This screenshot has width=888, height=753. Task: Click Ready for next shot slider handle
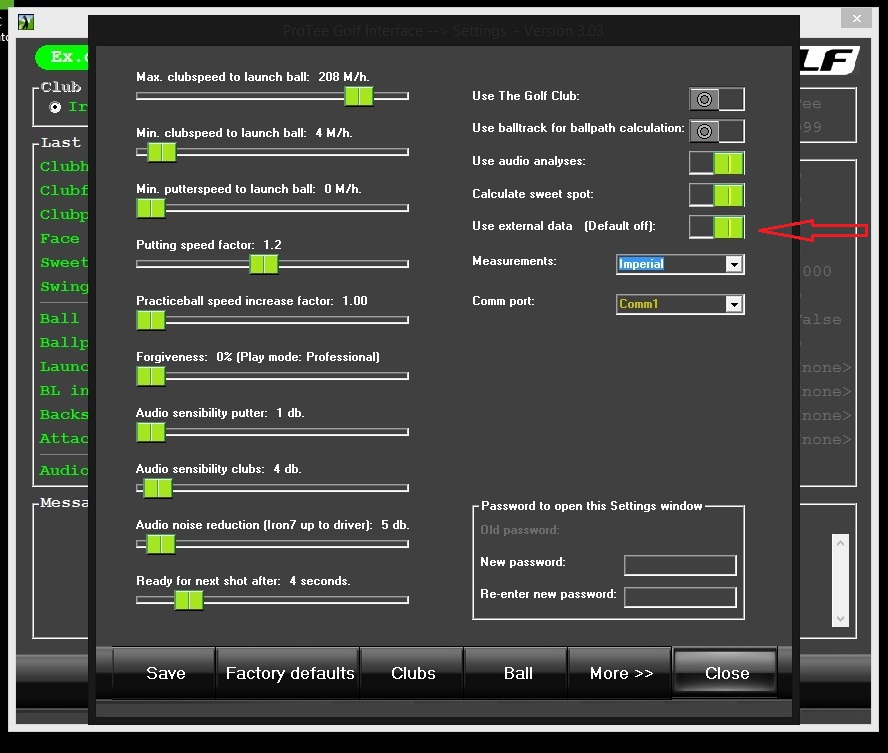(188, 600)
